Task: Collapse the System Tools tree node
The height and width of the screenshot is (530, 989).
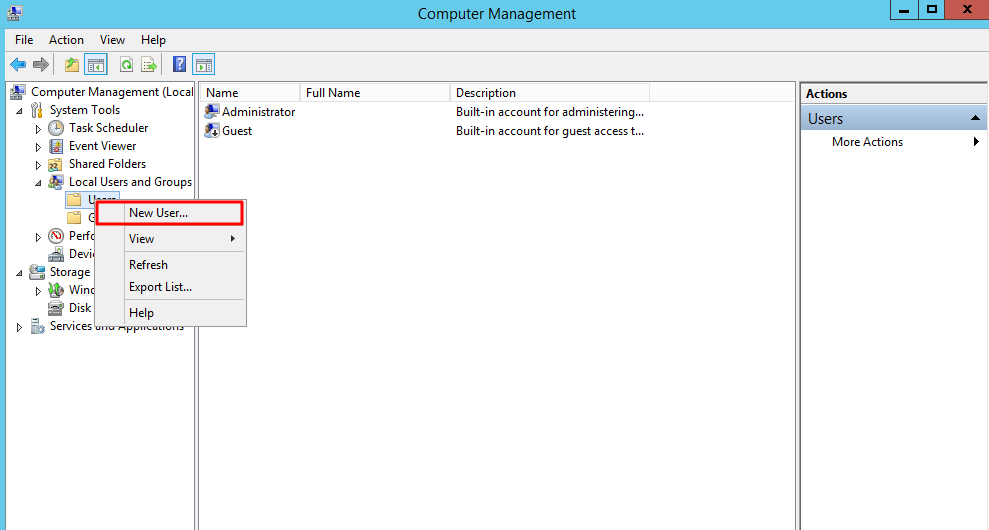Action: pos(19,110)
